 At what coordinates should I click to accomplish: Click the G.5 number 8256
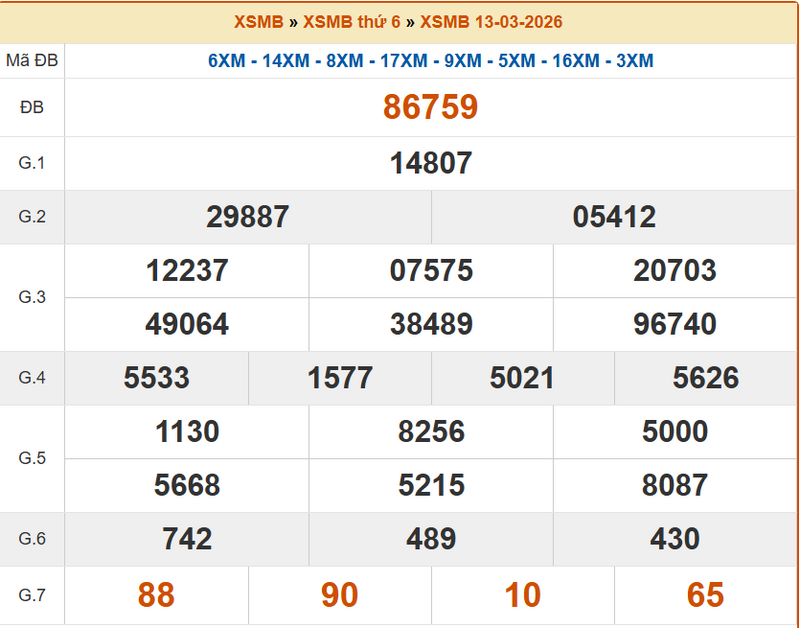coord(431,431)
